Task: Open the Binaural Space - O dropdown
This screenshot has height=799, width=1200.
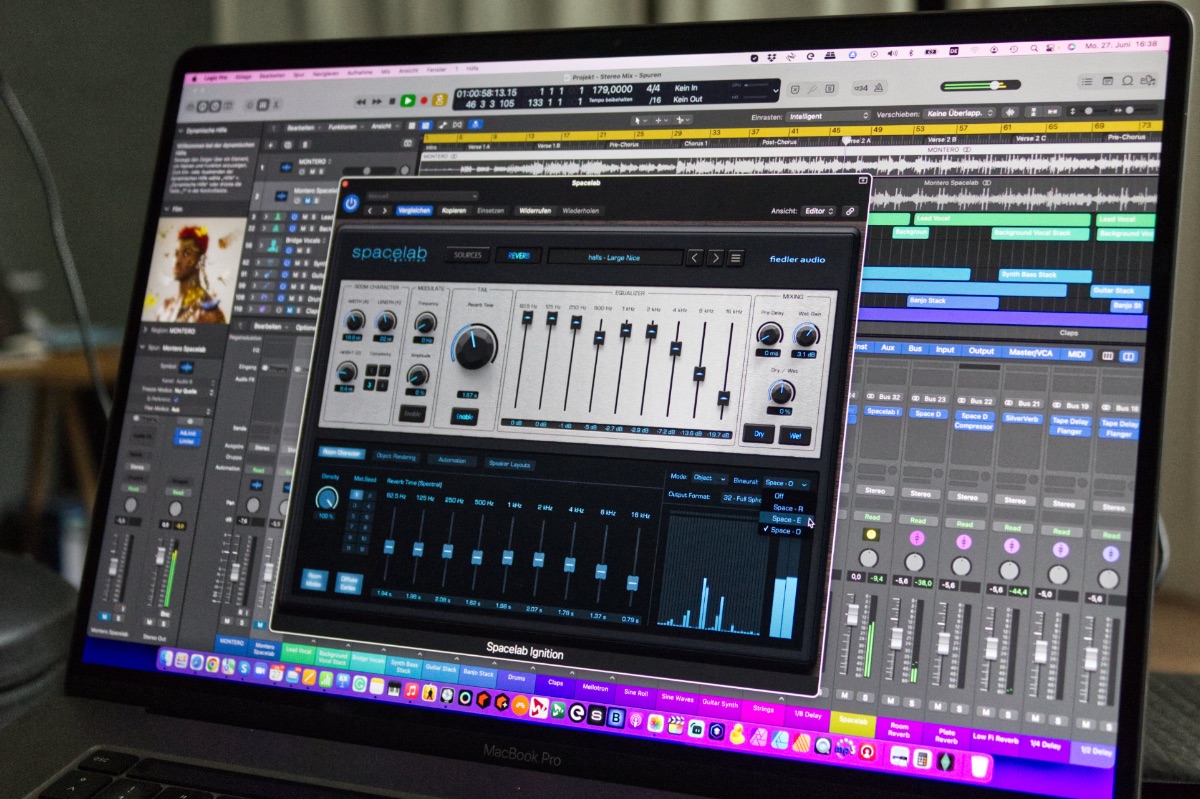Action: 786,483
